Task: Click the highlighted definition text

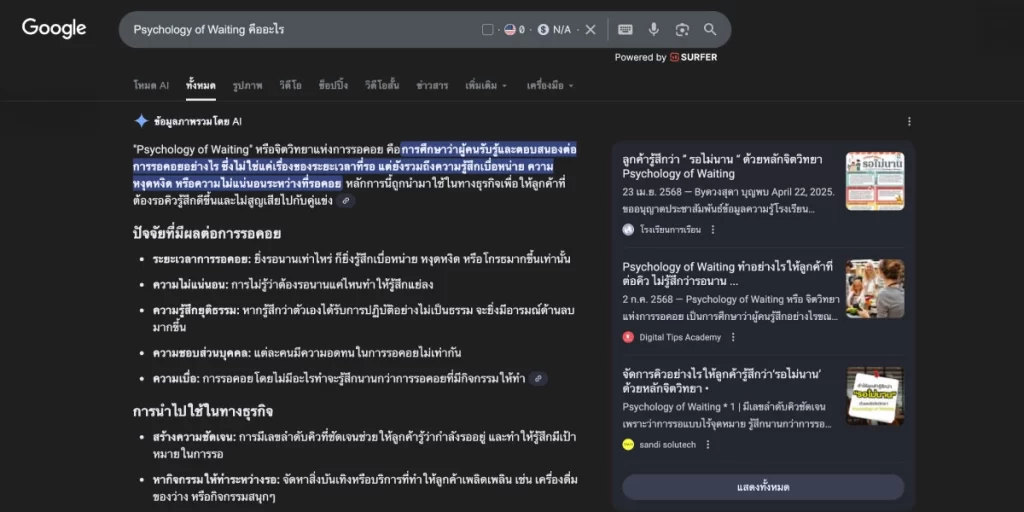Action: tap(353, 166)
